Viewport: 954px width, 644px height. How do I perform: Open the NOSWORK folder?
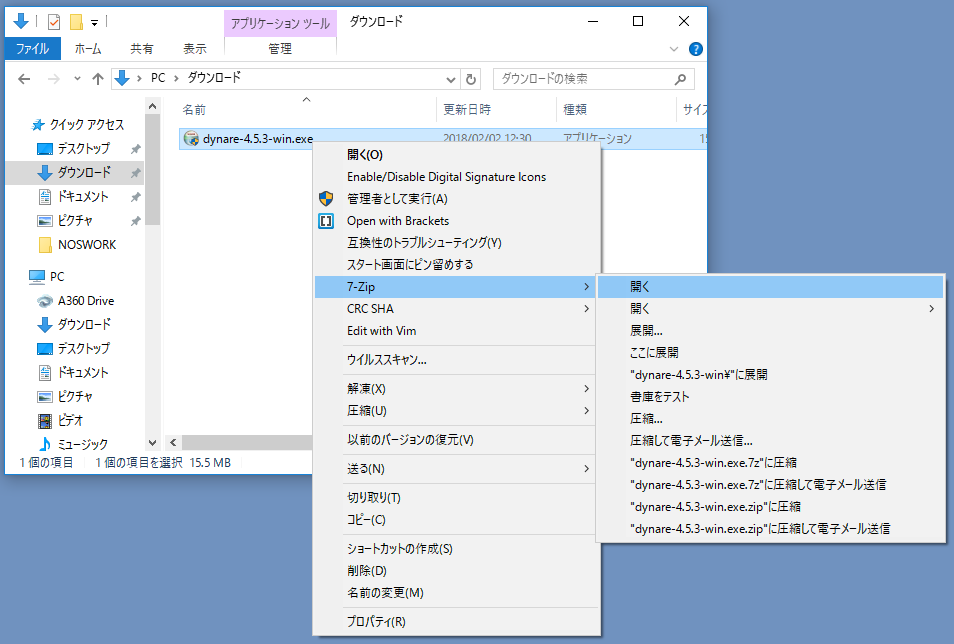click(x=87, y=245)
